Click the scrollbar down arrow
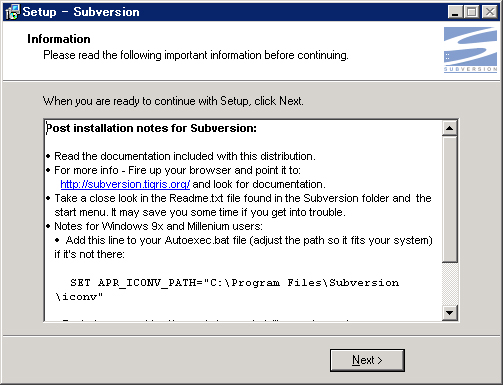This screenshot has width=503, height=385. point(449,313)
